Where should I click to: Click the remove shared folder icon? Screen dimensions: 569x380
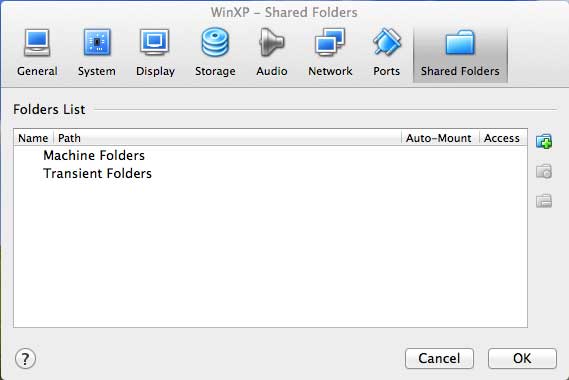point(544,201)
